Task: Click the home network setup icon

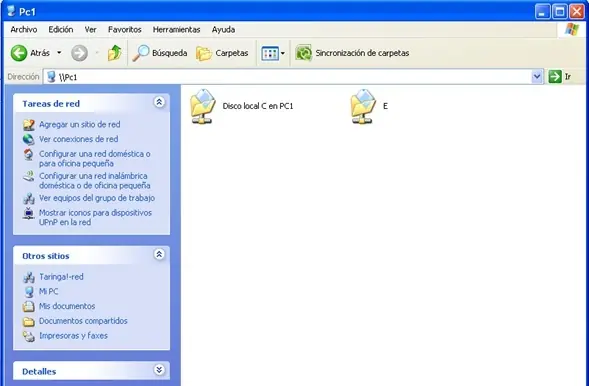Action: (29, 154)
